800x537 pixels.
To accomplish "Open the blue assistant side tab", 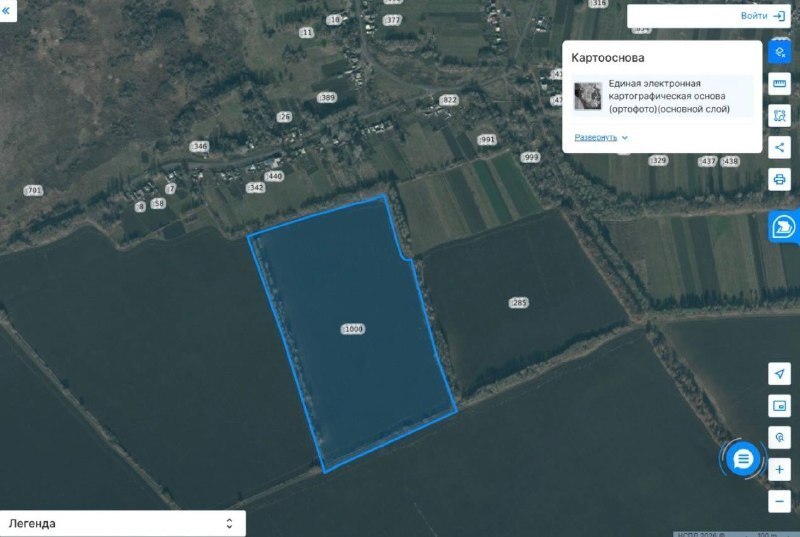I will 784,226.
